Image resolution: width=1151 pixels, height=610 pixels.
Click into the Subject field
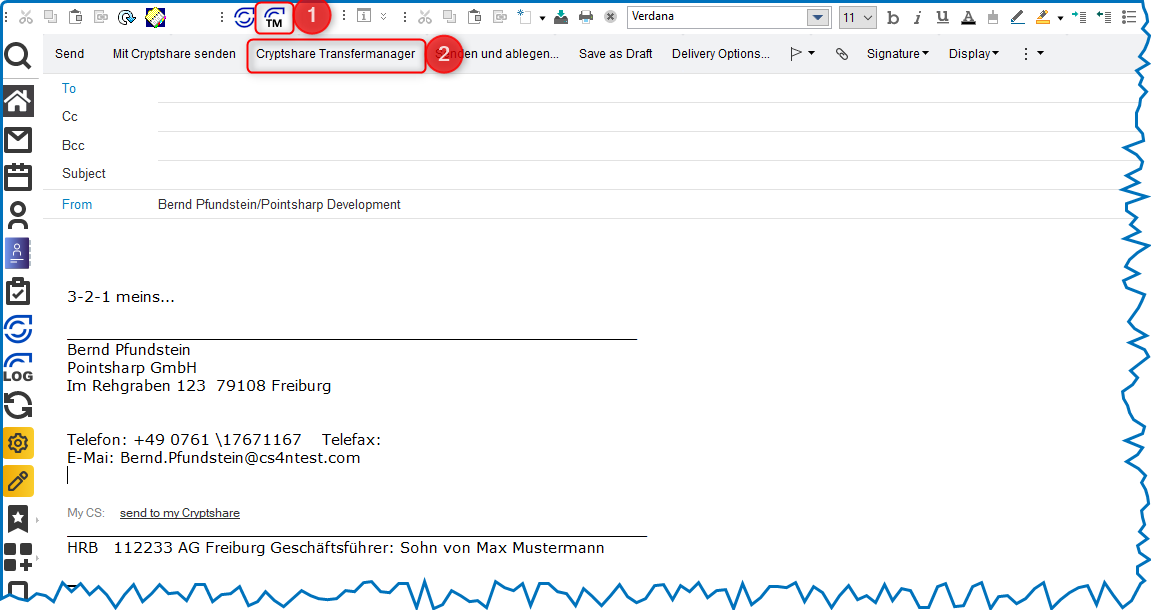coord(640,174)
